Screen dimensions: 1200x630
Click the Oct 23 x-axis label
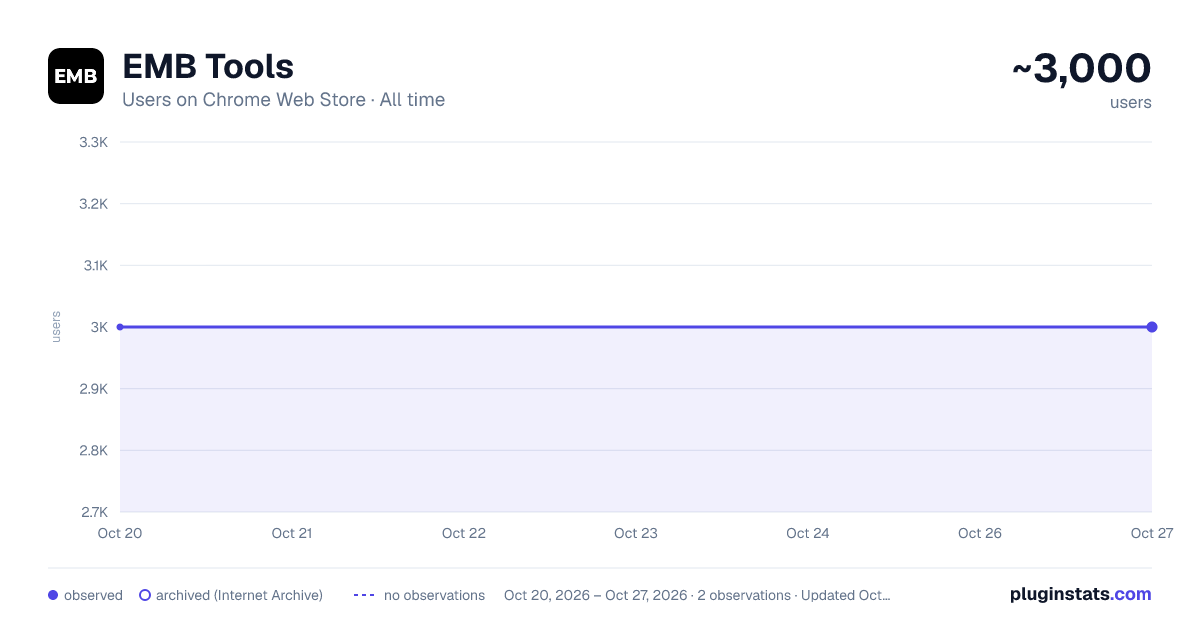click(x=636, y=533)
